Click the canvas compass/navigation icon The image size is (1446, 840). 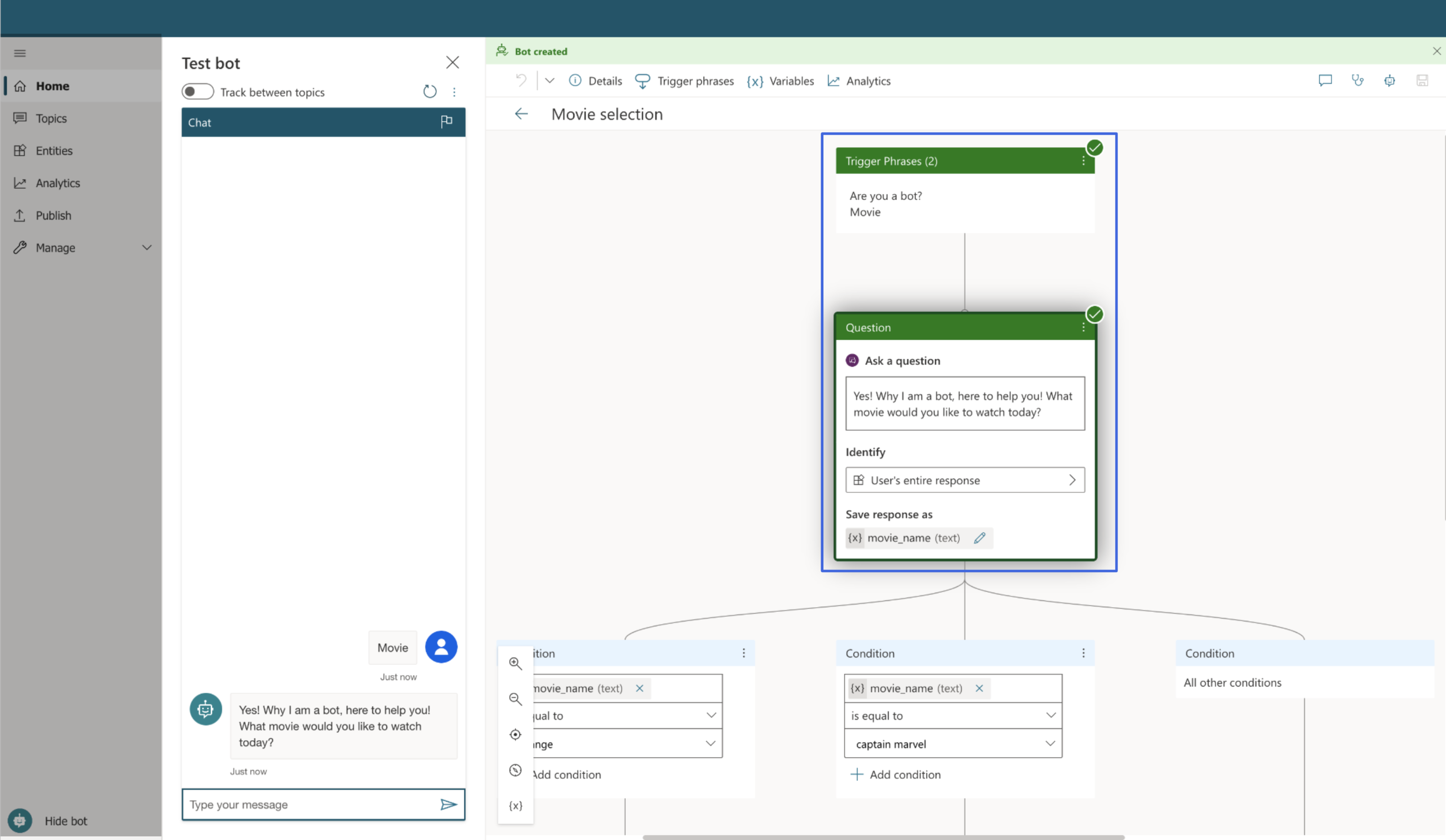tap(515, 770)
